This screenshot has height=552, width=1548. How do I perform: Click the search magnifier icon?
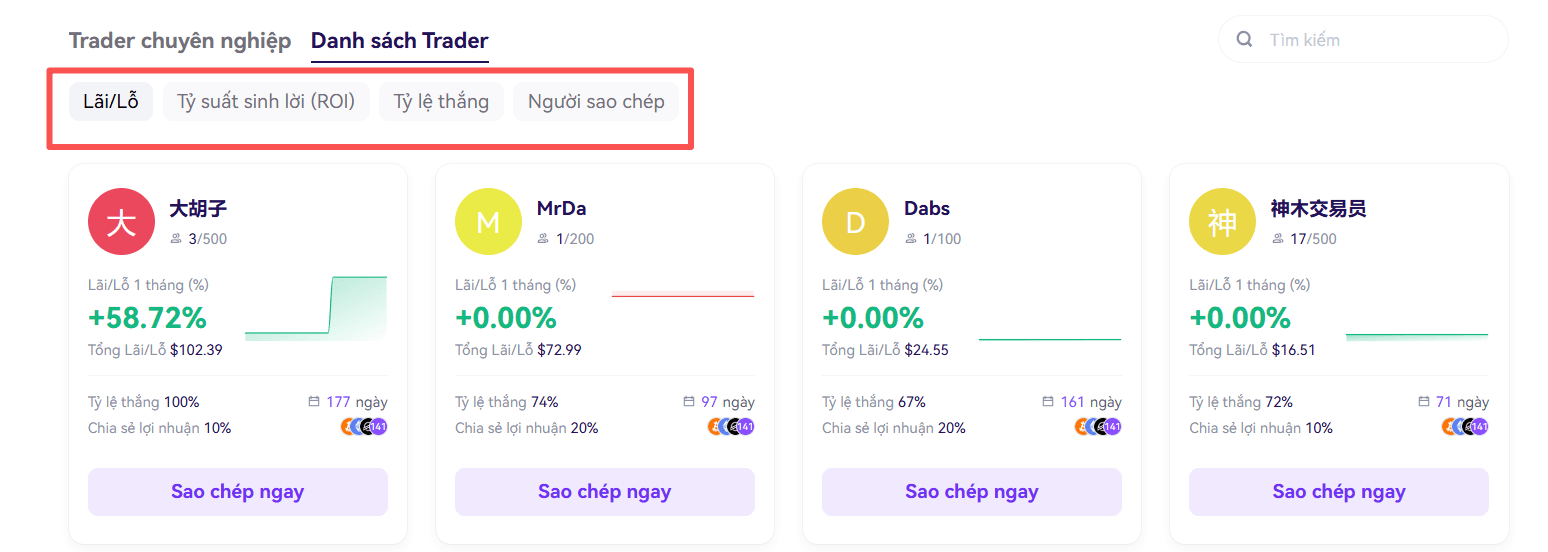pos(1245,40)
